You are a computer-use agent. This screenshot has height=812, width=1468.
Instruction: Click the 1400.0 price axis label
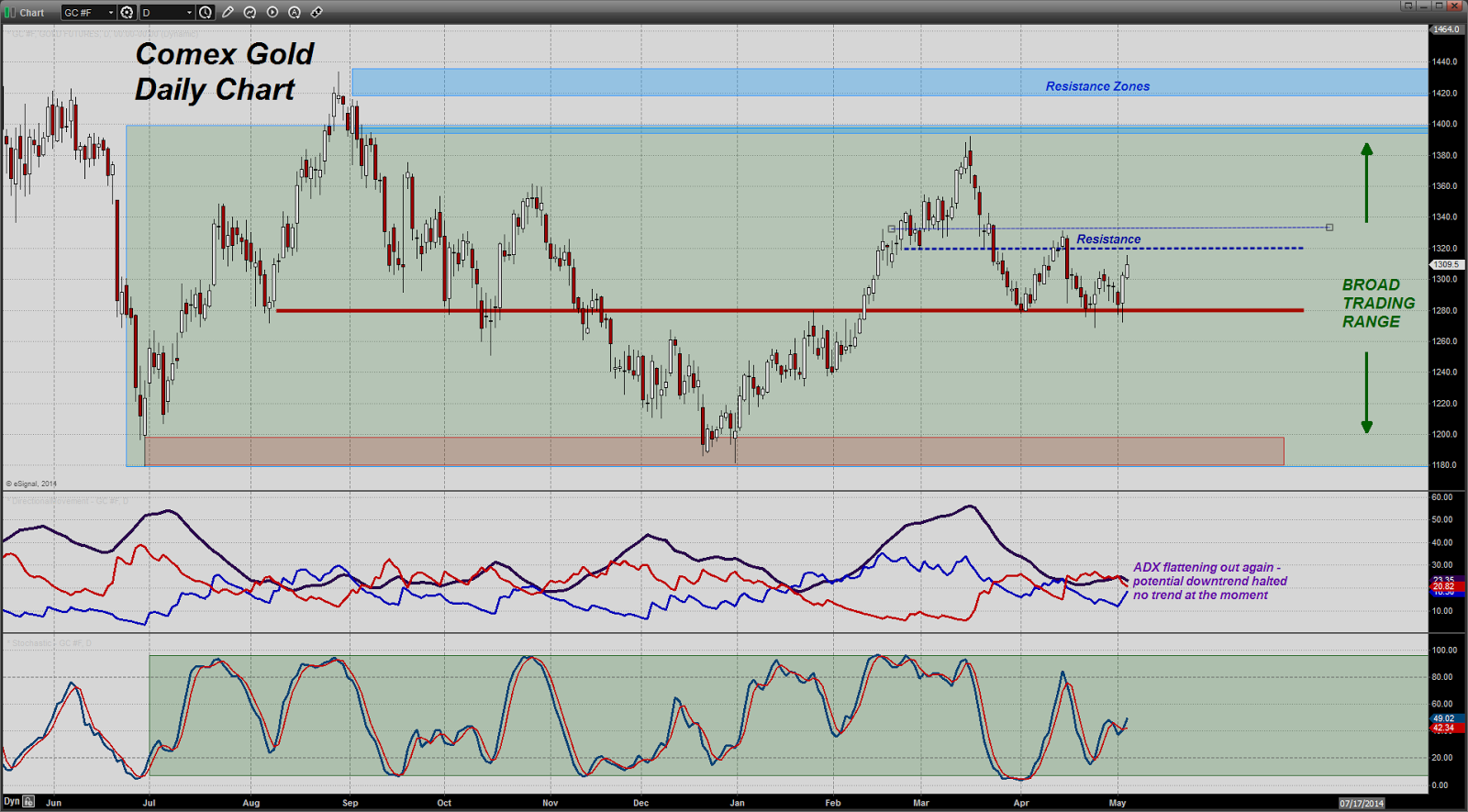coord(1444,124)
